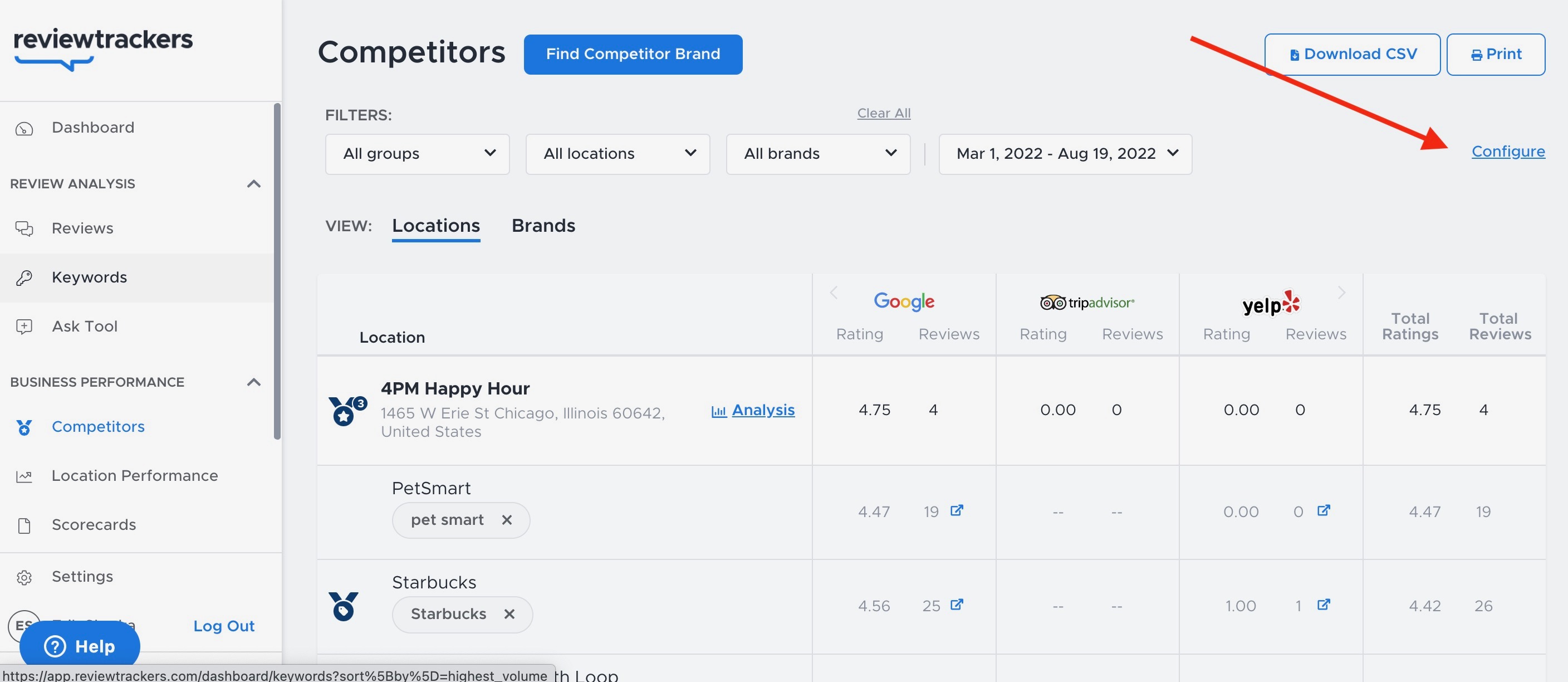Open Starbucks Yelp reviews external link icon

pyautogui.click(x=1324, y=605)
